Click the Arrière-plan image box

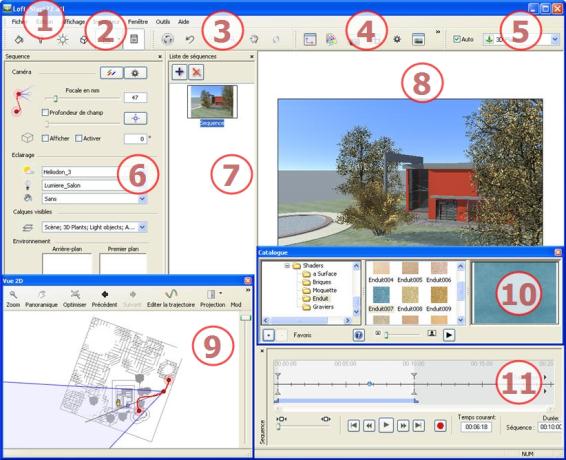tap(67, 264)
